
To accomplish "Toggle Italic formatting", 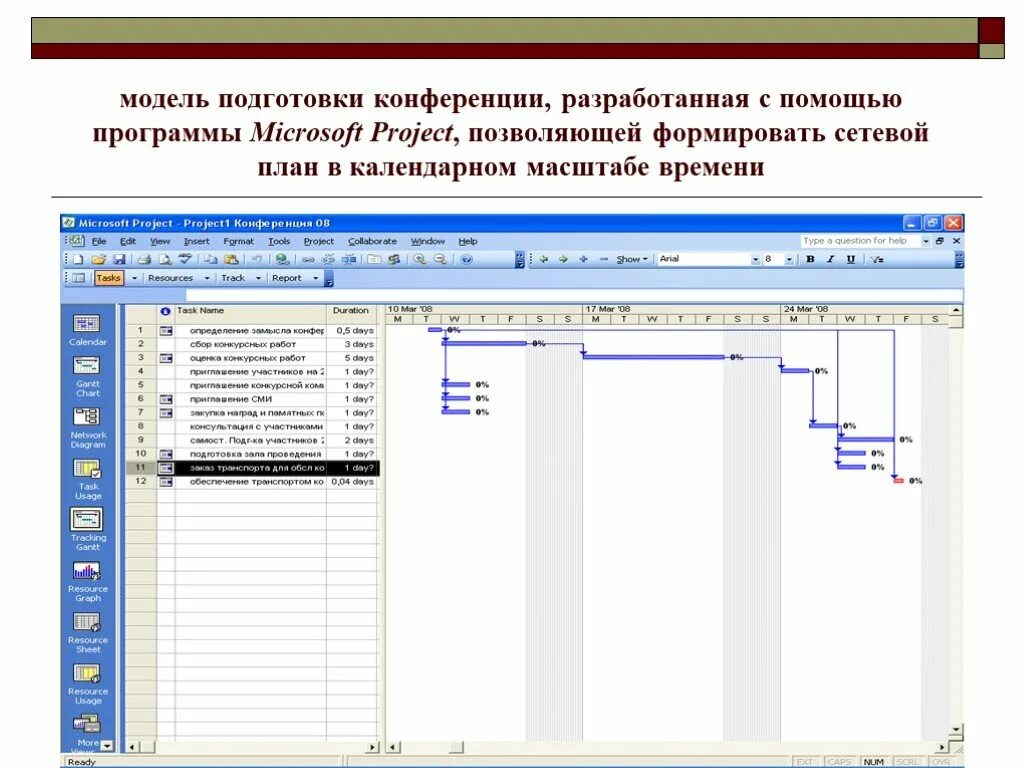I will (x=831, y=259).
